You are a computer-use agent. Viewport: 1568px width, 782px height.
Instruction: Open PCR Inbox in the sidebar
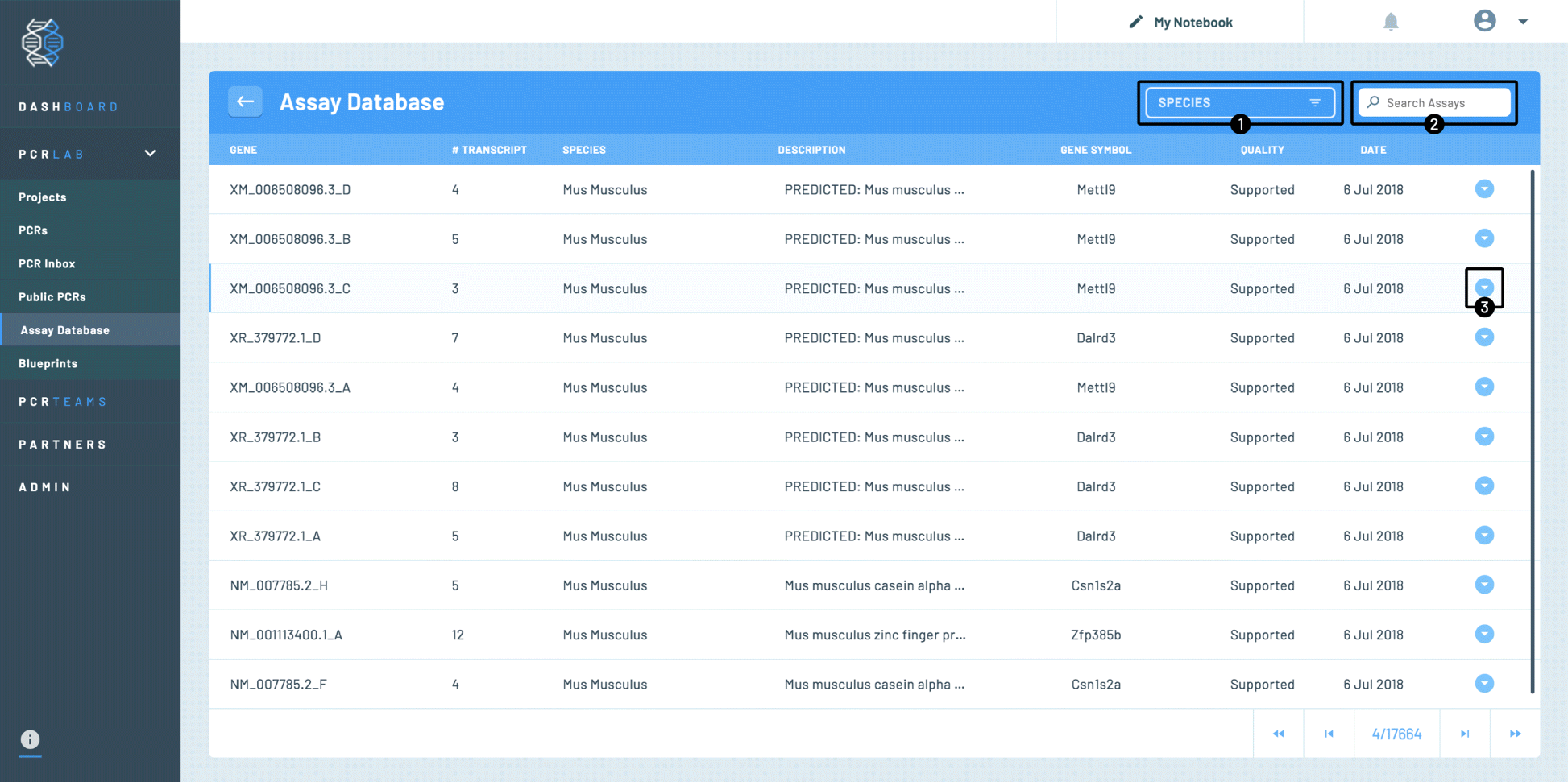click(x=47, y=263)
